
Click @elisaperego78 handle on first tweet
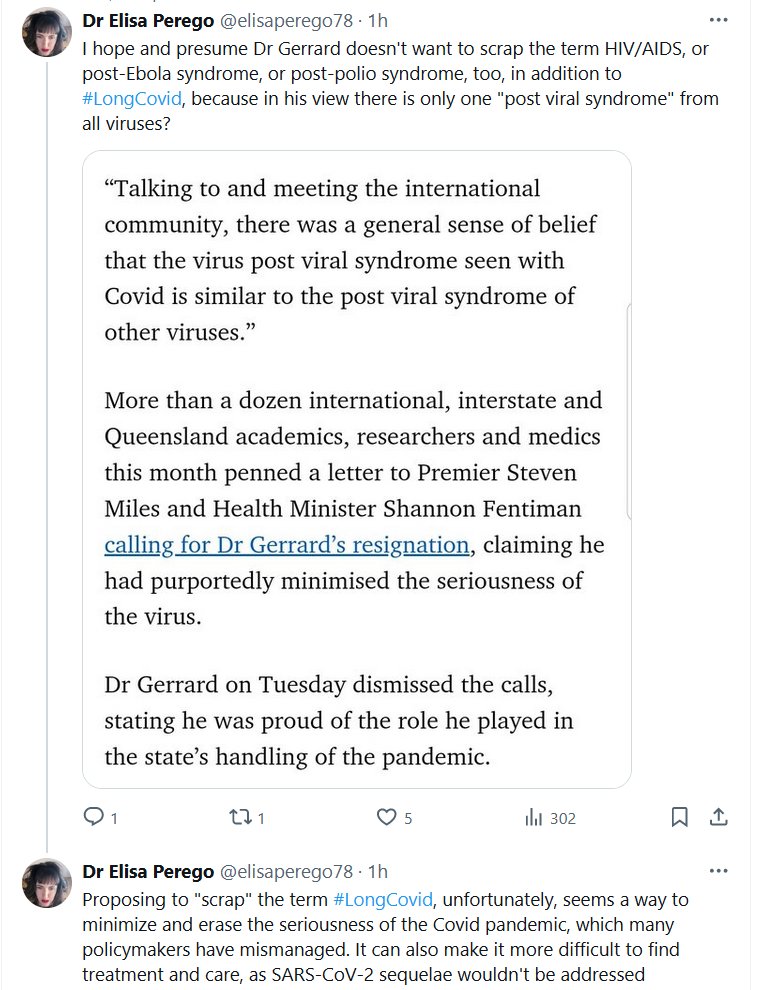click(x=285, y=20)
